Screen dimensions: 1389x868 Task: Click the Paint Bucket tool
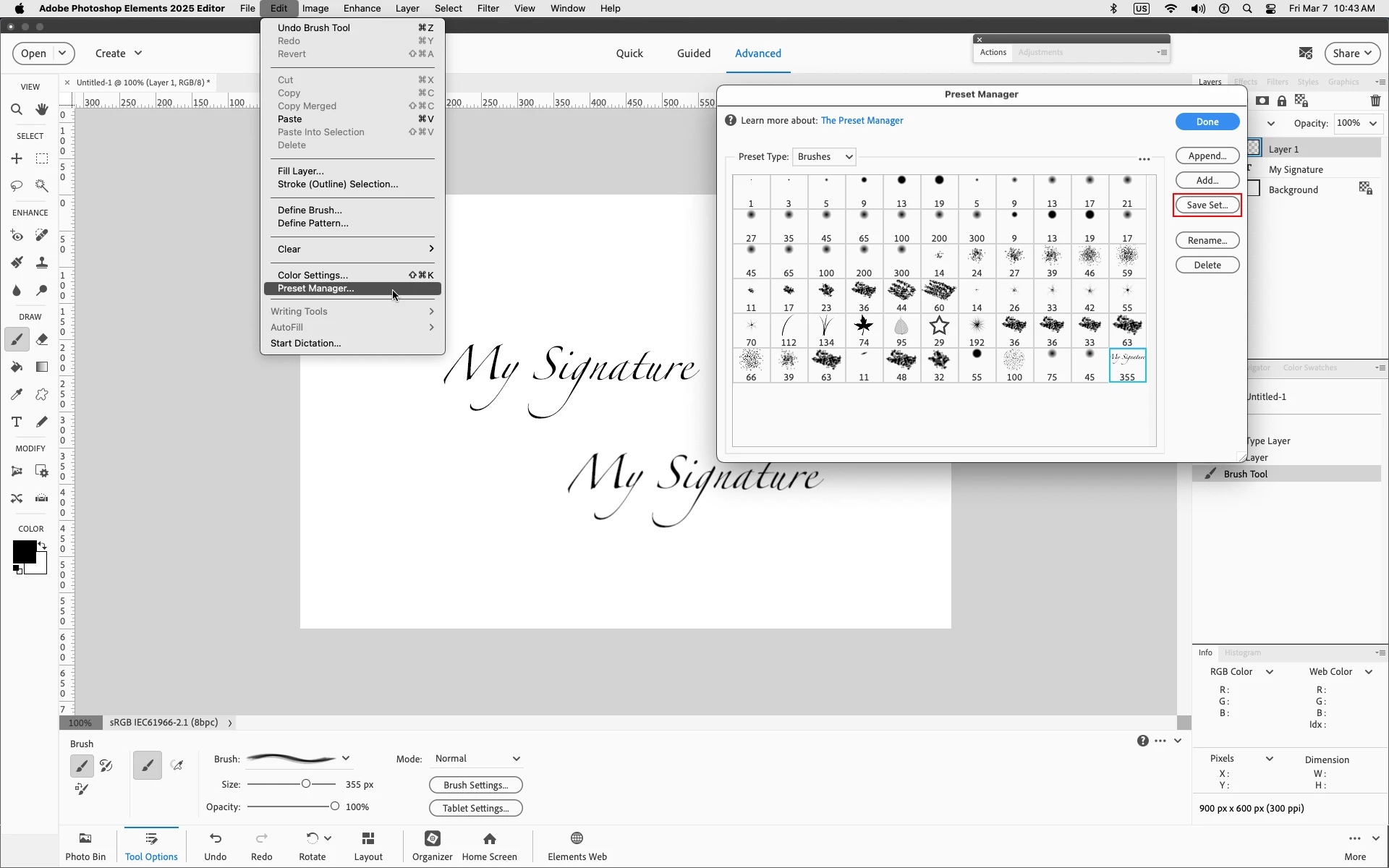(x=17, y=367)
